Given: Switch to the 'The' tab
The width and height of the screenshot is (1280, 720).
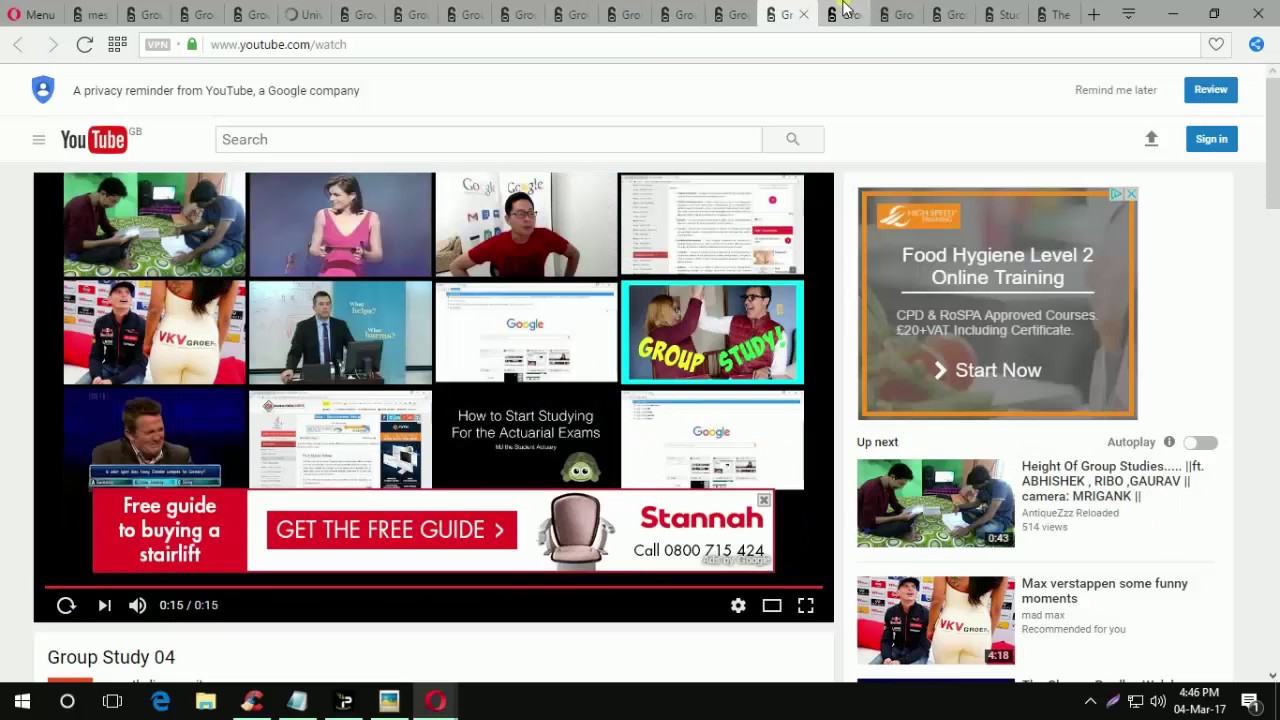Looking at the screenshot, I should 1053,15.
